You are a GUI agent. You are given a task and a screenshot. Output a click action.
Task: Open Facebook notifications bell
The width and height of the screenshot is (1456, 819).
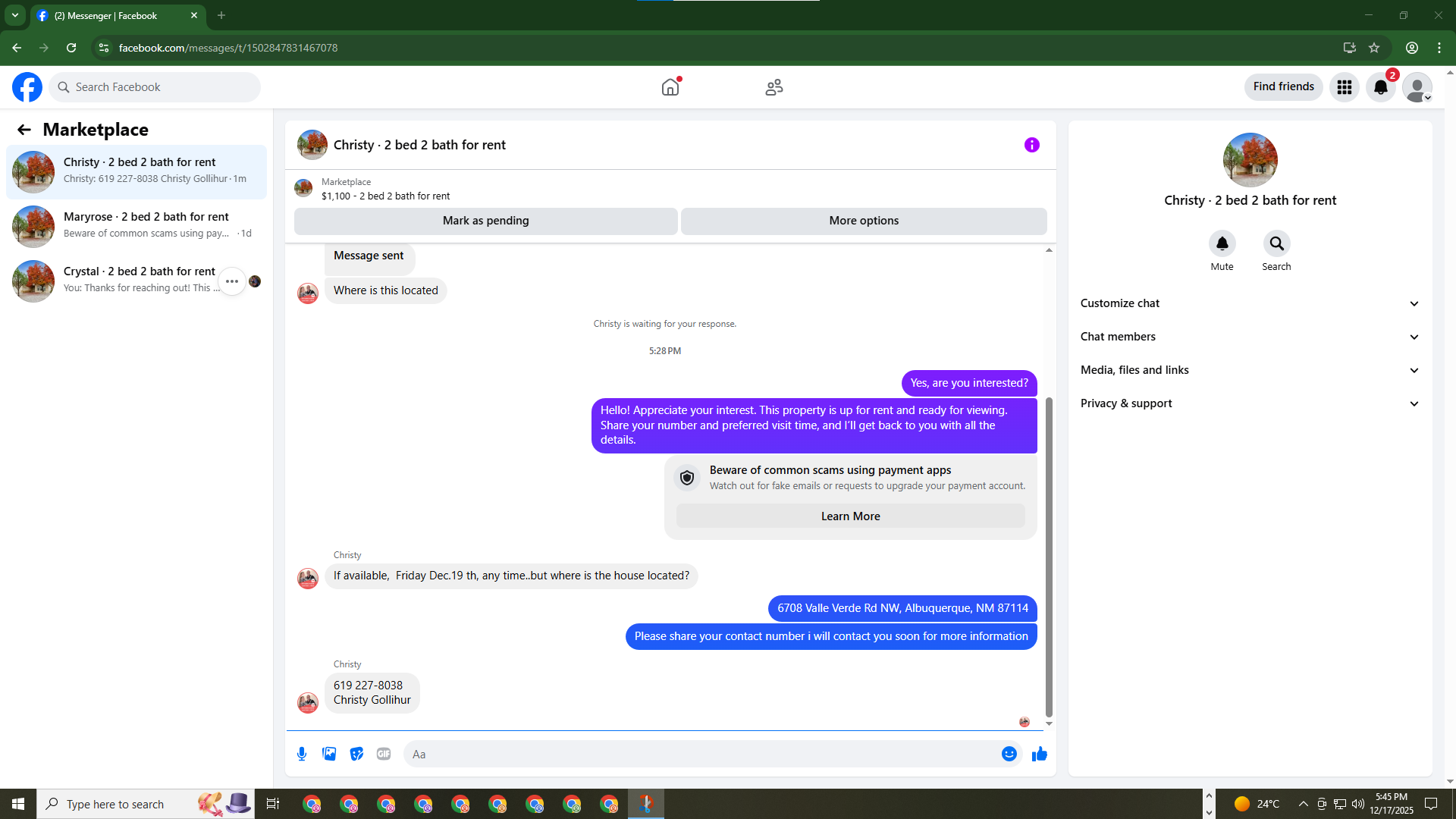(x=1380, y=87)
